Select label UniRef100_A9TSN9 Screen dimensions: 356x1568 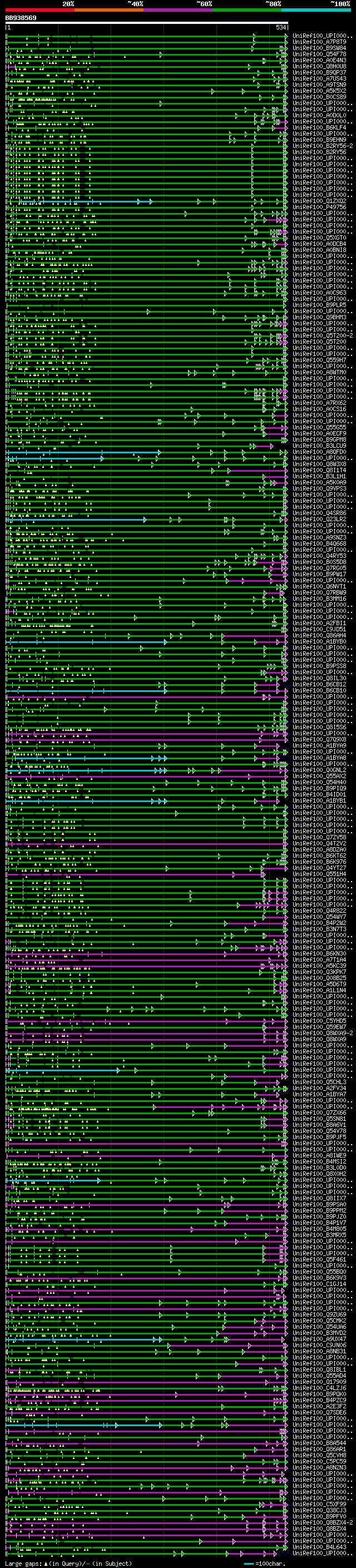tap(319, 85)
